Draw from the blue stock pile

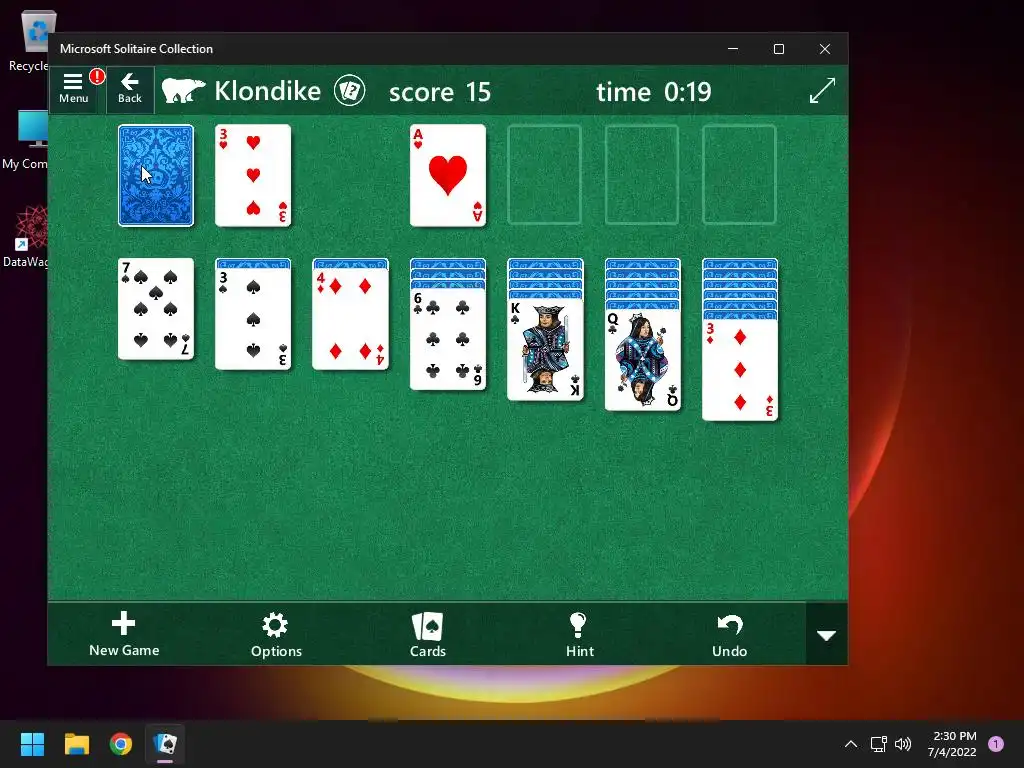(156, 176)
